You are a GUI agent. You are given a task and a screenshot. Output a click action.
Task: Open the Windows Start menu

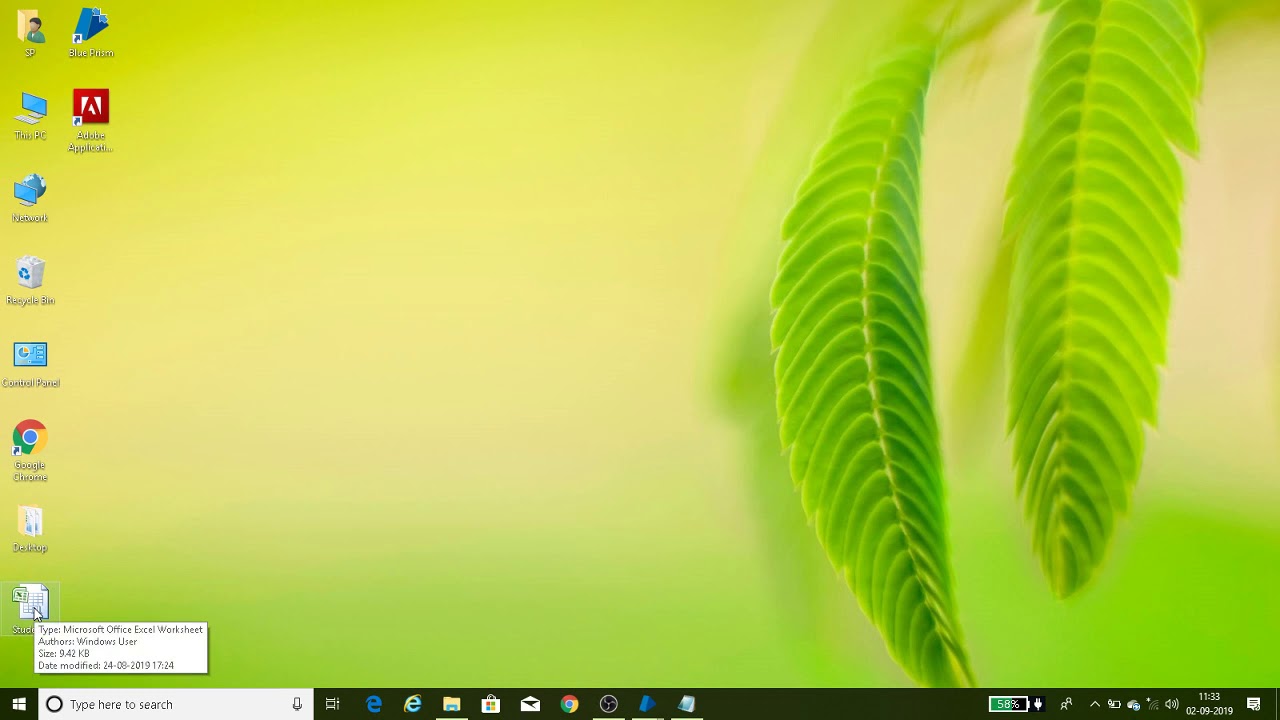pos(19,704)
